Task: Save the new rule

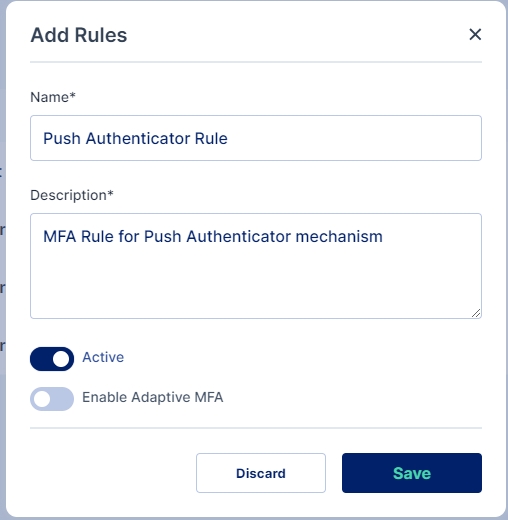Action: point(412,473)
